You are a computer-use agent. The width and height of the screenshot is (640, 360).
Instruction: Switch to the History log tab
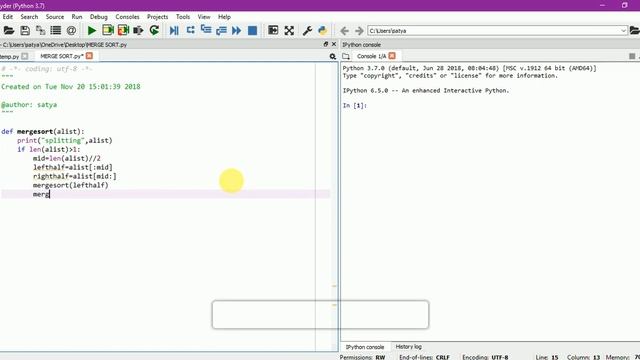[x=409, y=347]
